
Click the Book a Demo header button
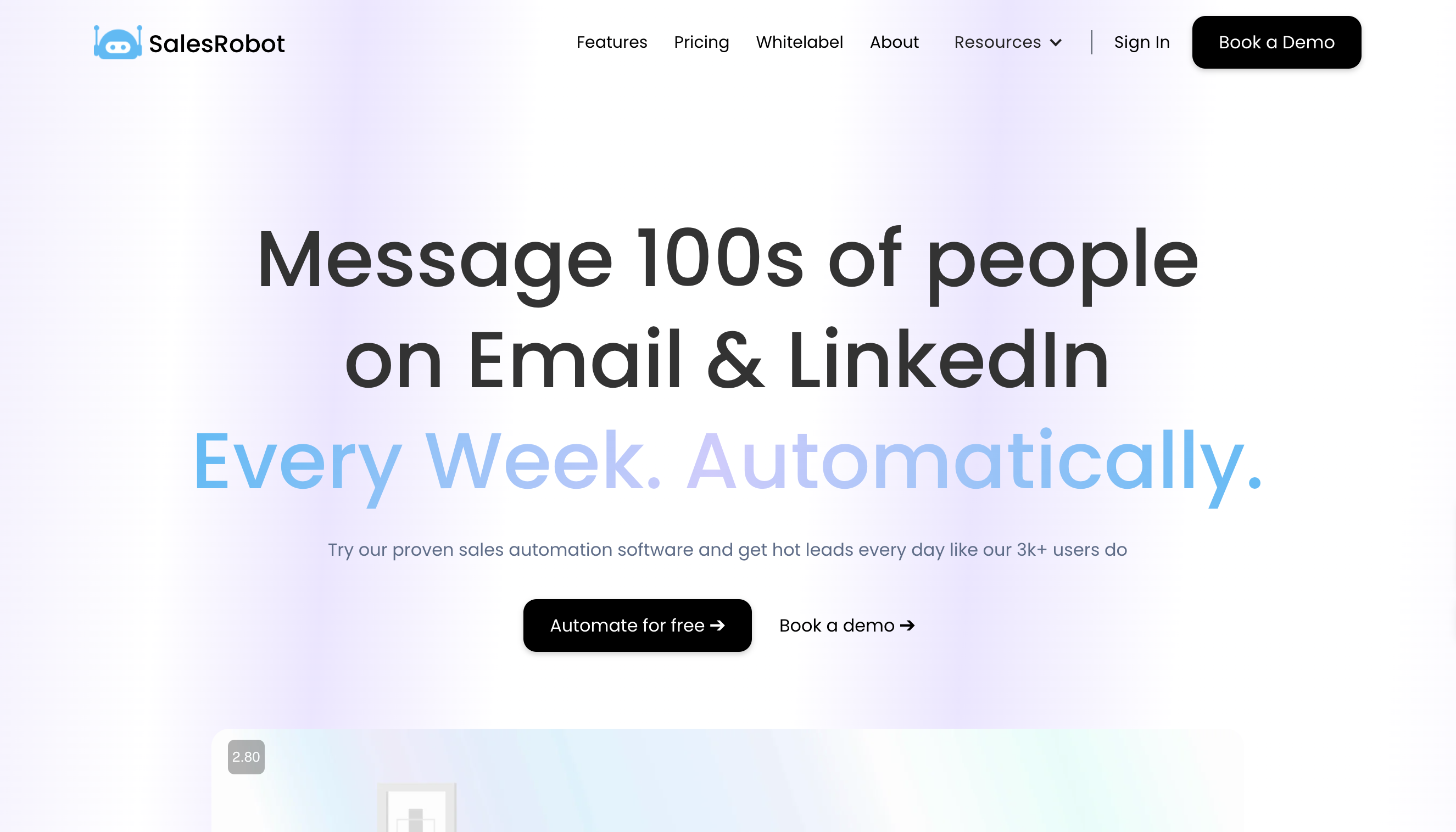pyautogui.click(x=1277, y=42)
